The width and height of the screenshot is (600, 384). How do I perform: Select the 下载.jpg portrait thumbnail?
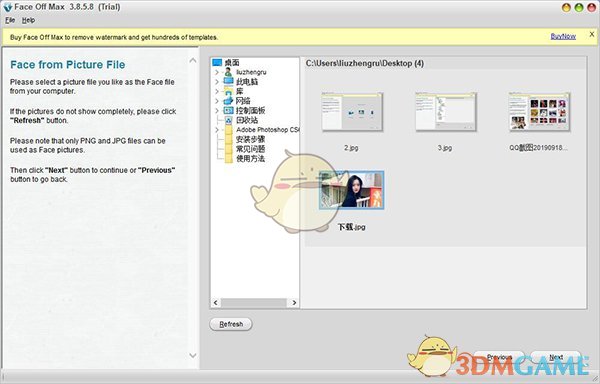point(351,190)
